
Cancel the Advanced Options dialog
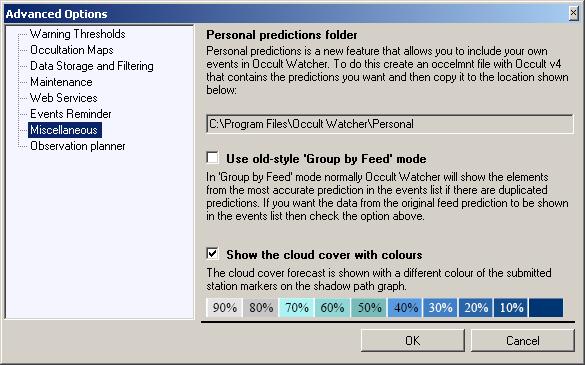pos(522,340)
